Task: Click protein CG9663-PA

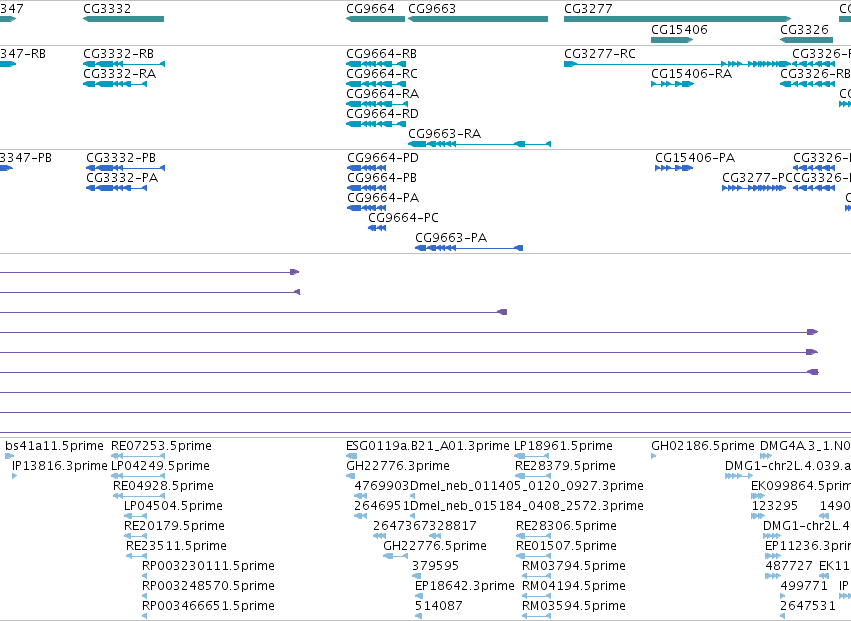Action: 469,248
